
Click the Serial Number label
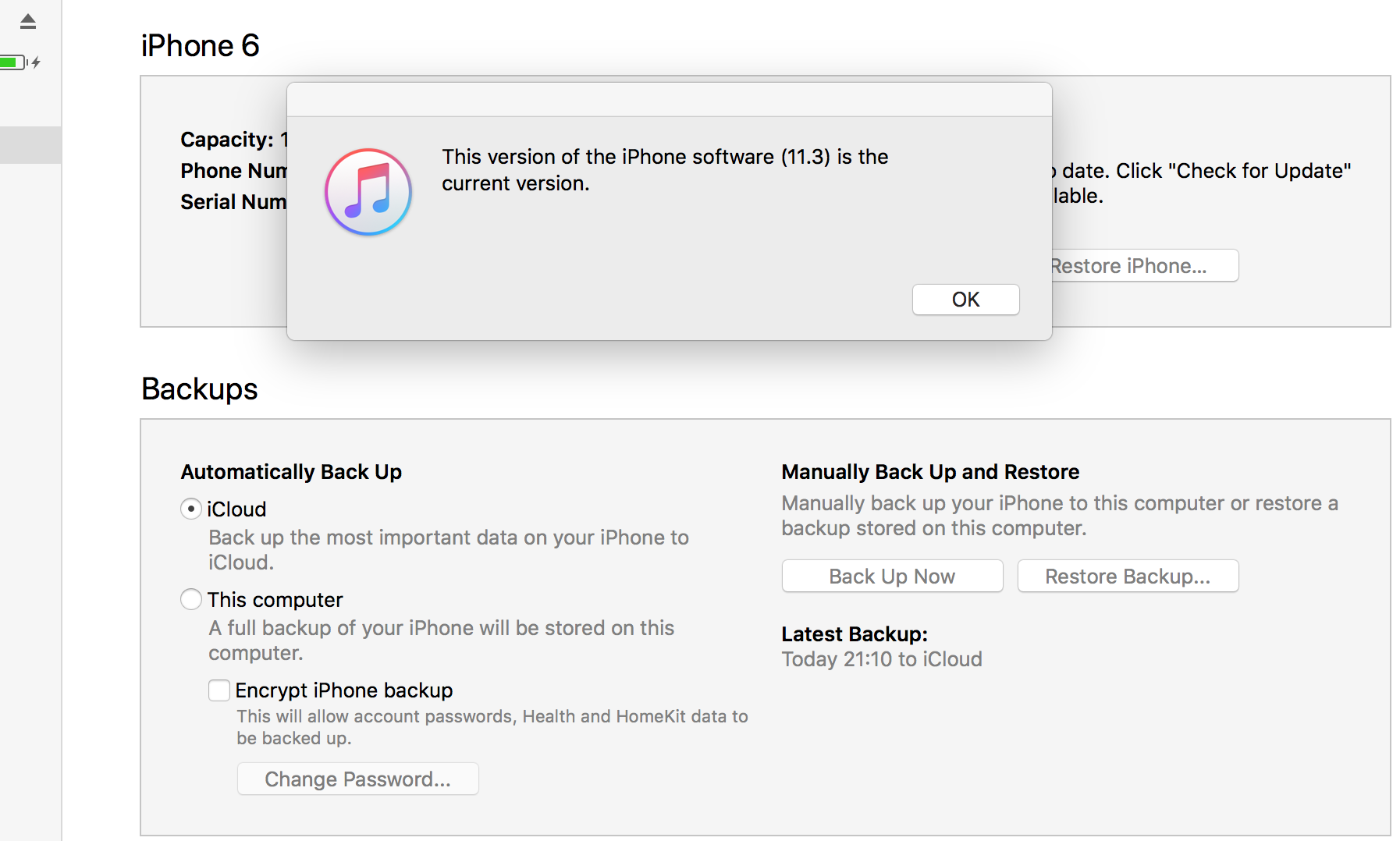click(x=233, y=202)
